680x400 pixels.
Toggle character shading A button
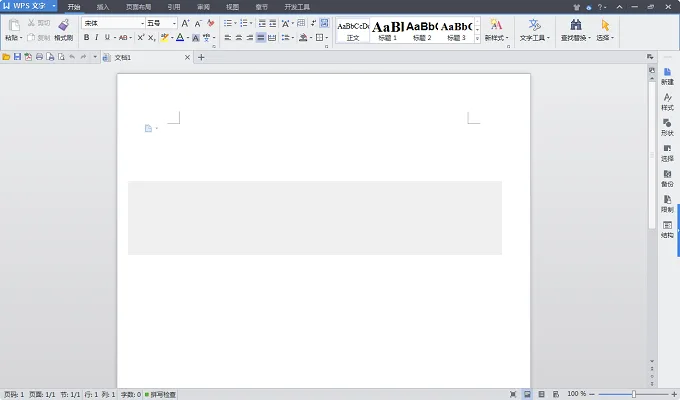click(x=196, y=38)
